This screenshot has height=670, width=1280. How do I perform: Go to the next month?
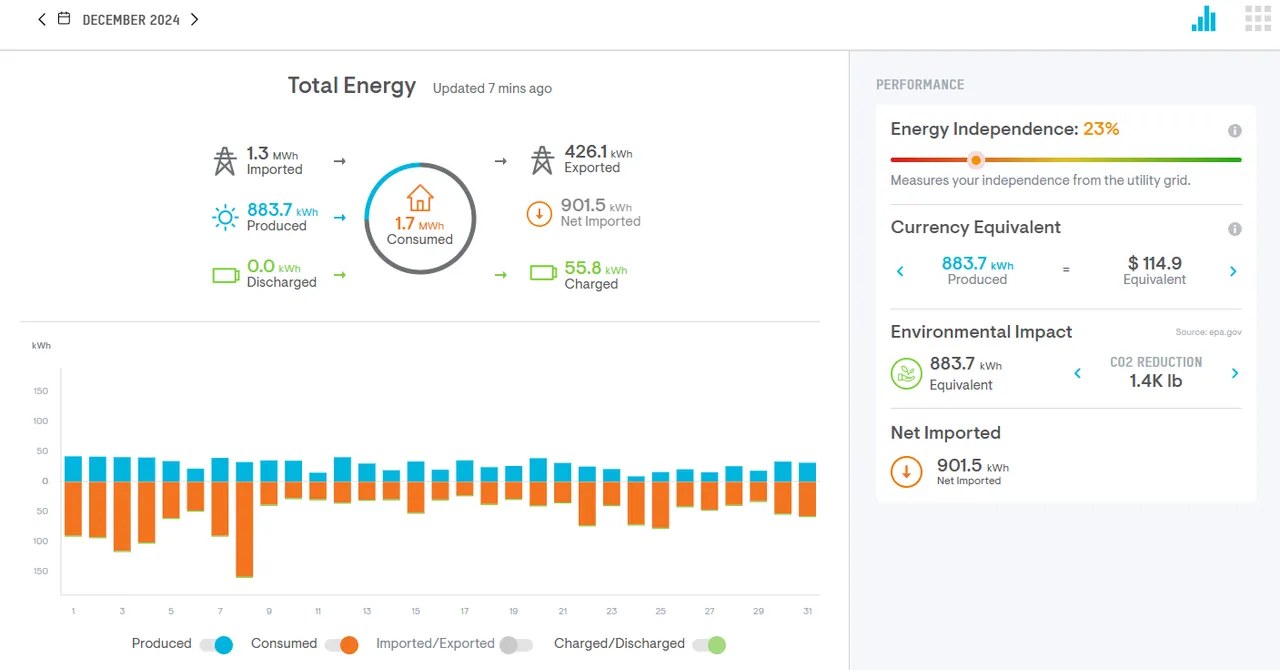click(x=194, y=19)
